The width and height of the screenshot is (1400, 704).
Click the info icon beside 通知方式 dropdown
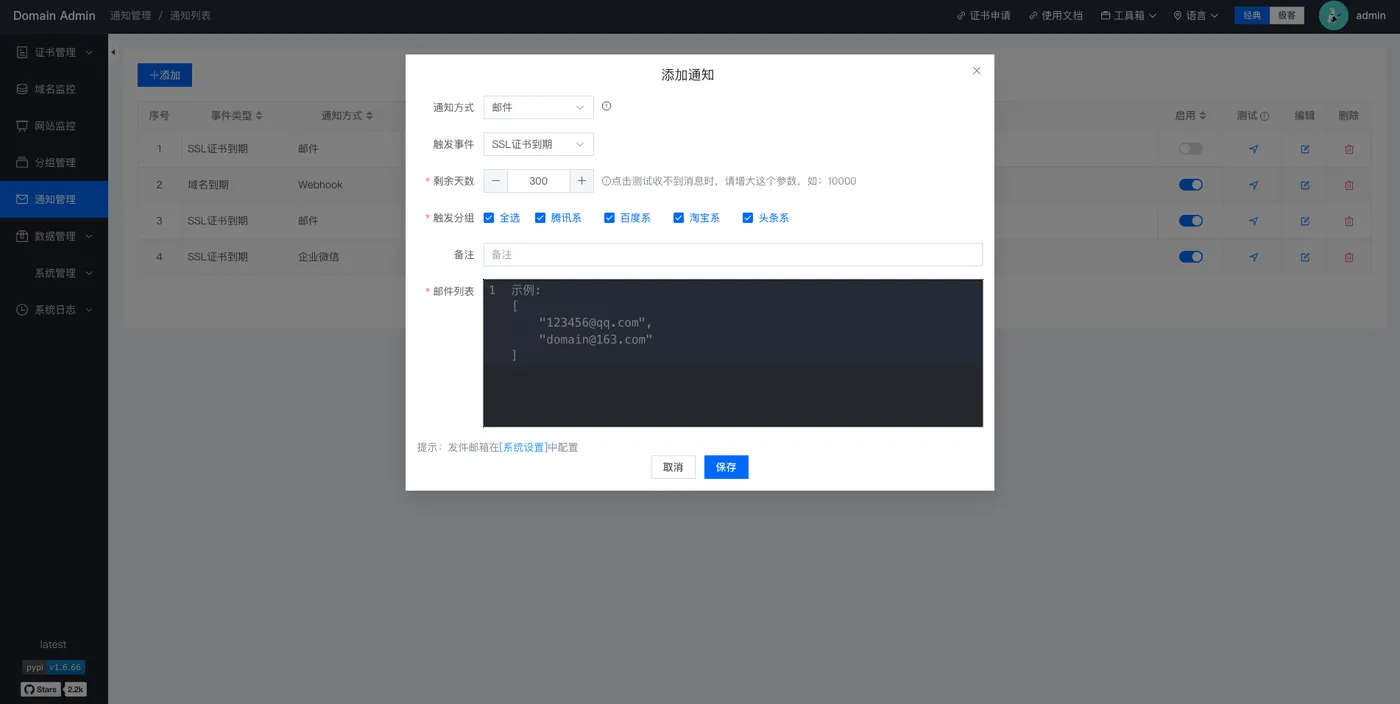(606, 106)
